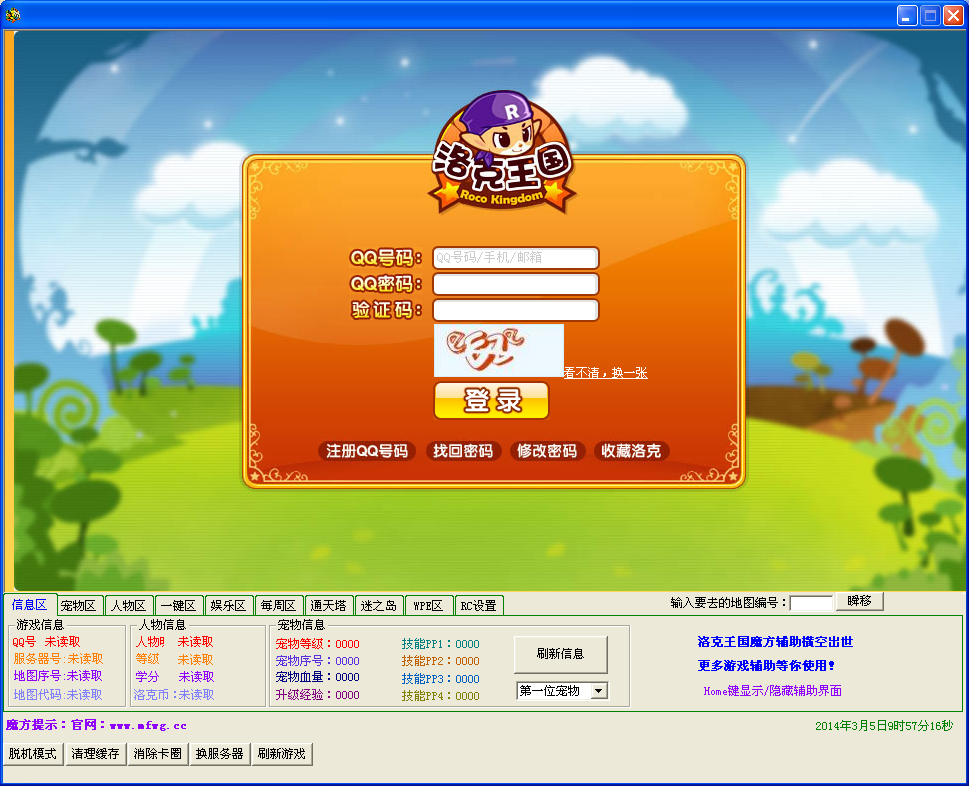Click the 宠物等级：0000 value
969x786 pixels.
pyautogui.click(x=318, y=644)
